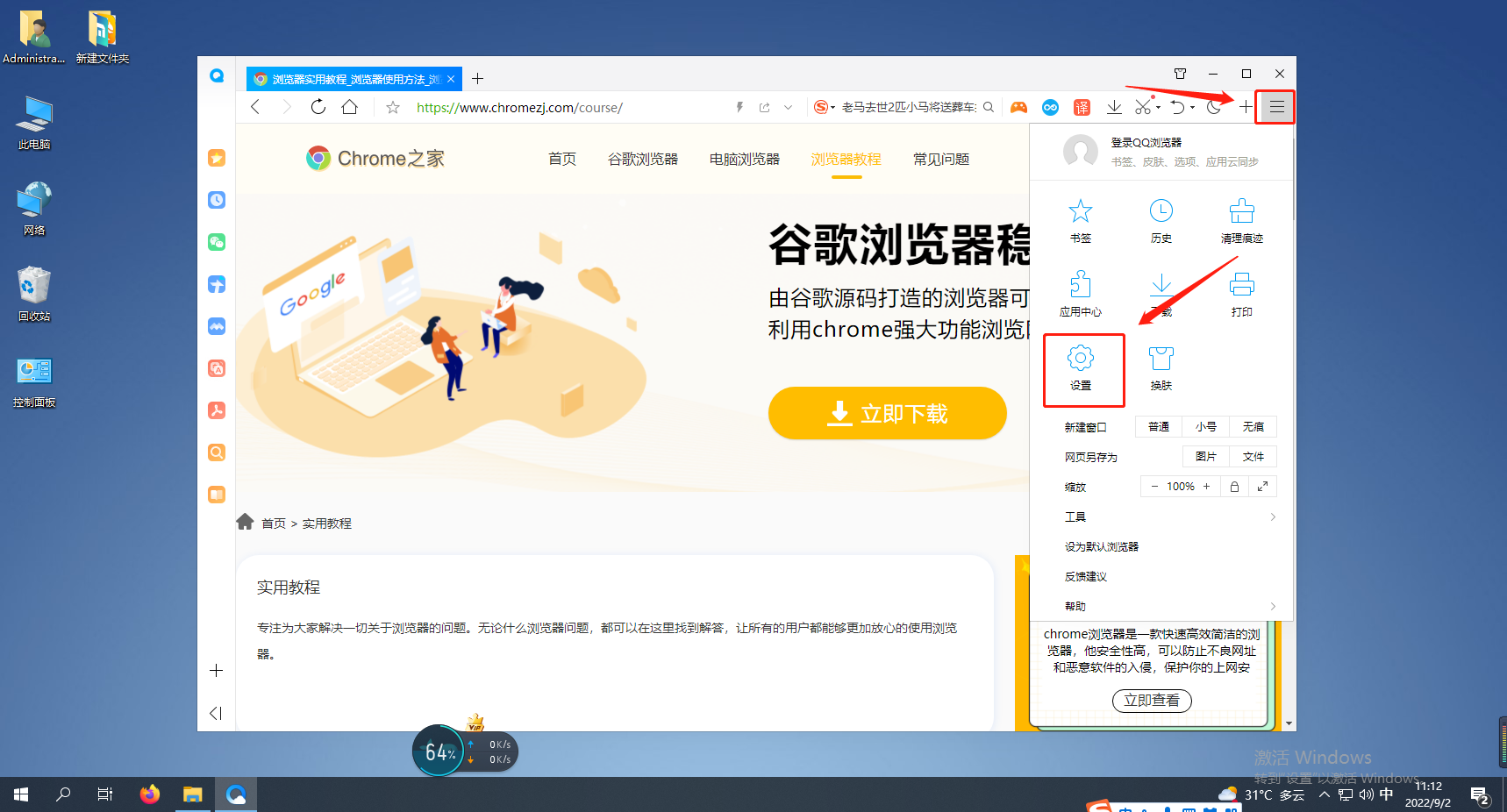Increase zoom with the plus button
Image resolution: width=1507 pixels, height=812 pixels.
1206,487
